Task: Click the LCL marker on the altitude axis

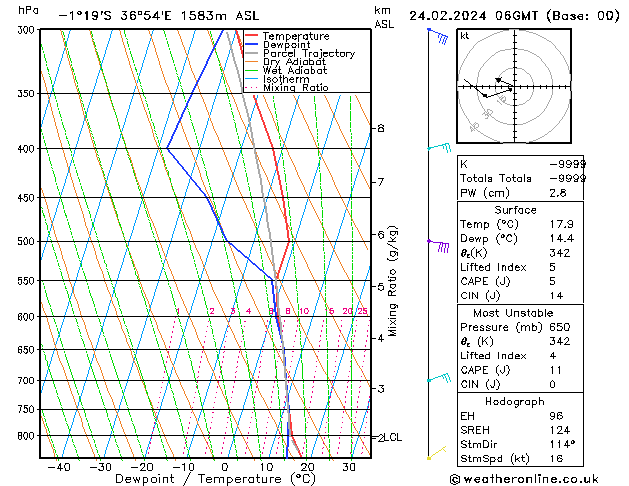Action: point(392,437)
